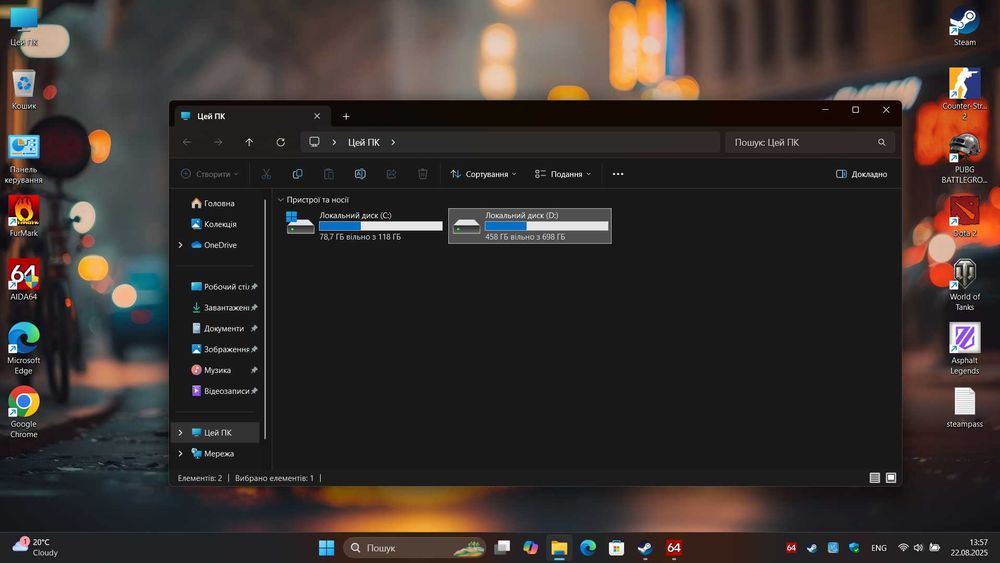
Task: Open Зображення quick access folder
Action: [223, 349]
